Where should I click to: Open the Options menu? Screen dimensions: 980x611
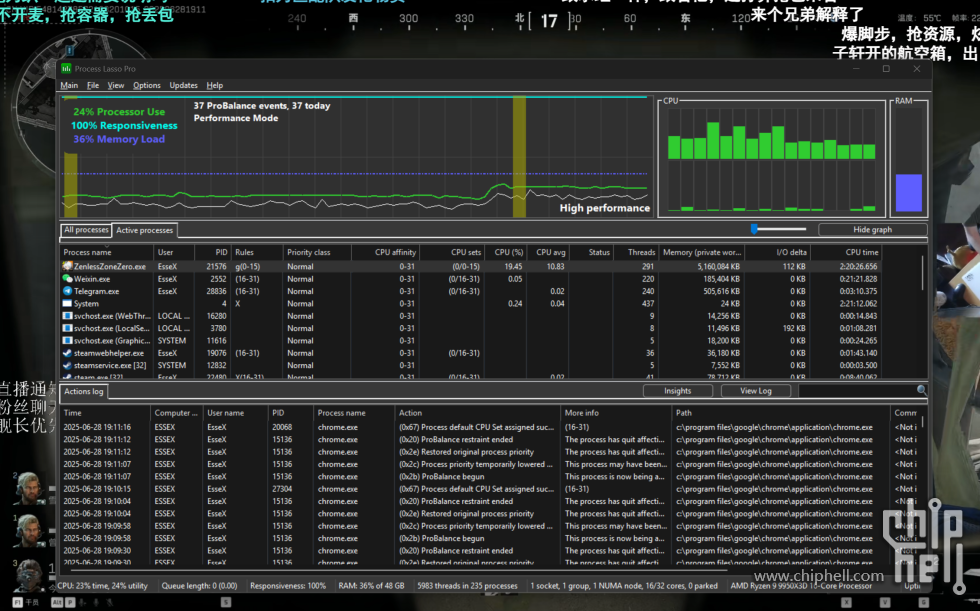(x=147, y=86)
